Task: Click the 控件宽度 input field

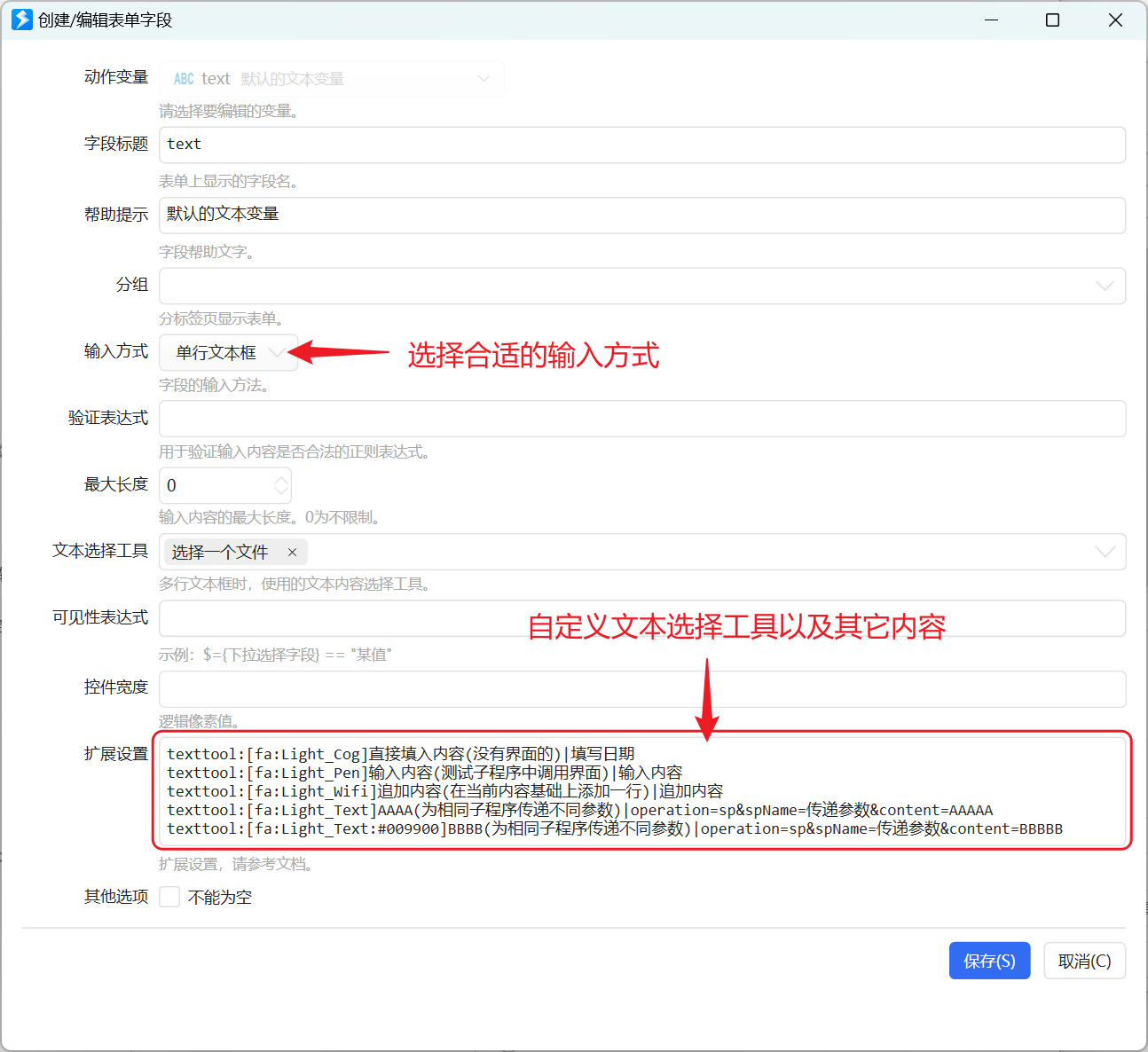Action: (642, 689)
